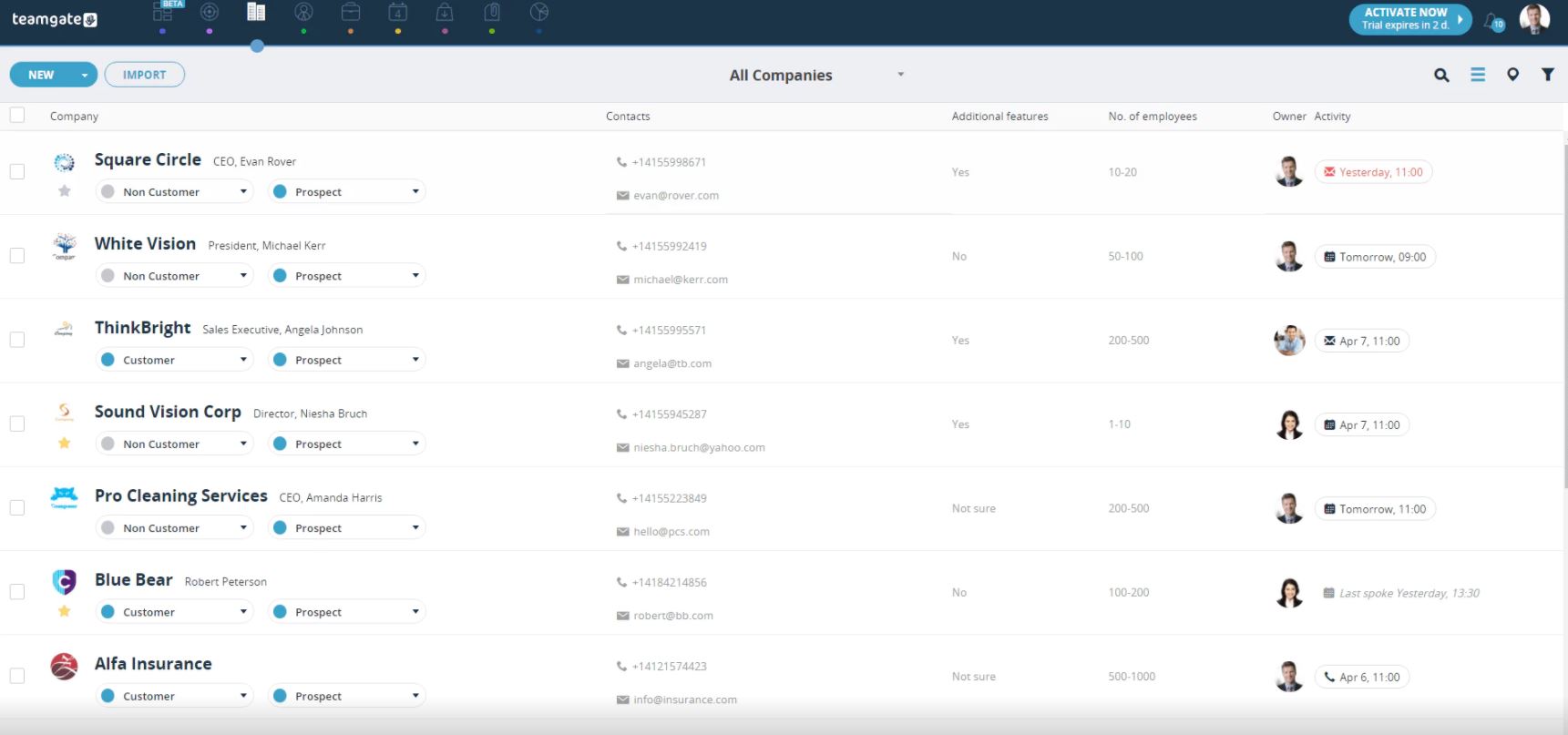
Task: Switch to list view icon
Action: pos(1478,75)
